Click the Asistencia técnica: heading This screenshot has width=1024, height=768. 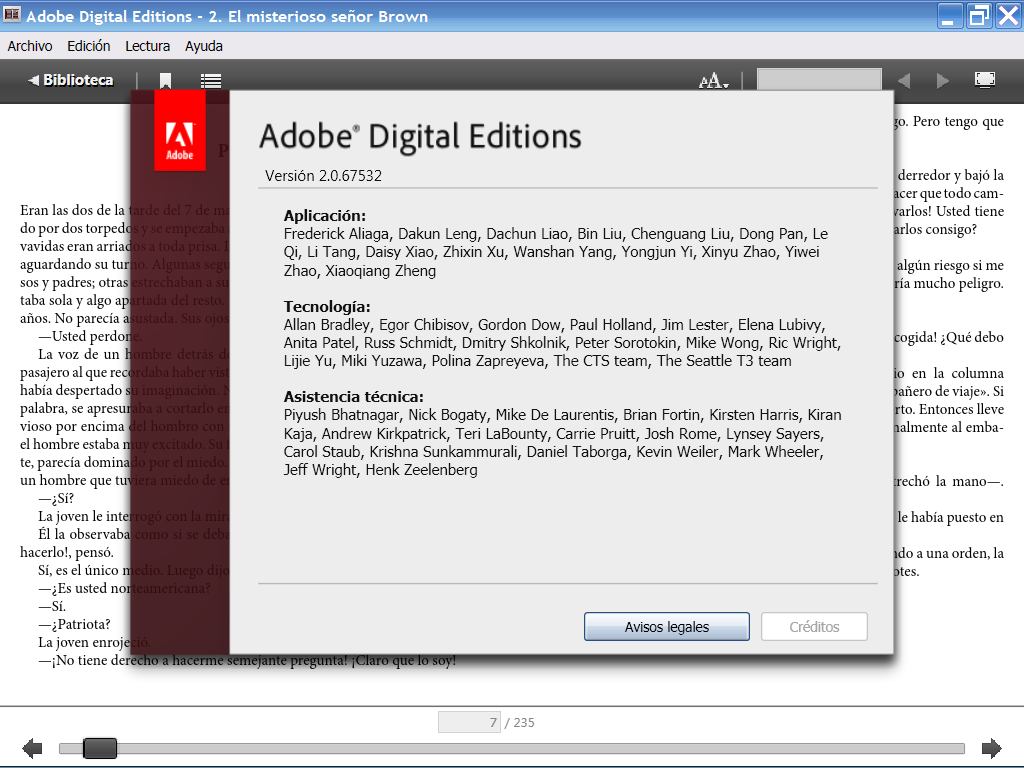353,396
